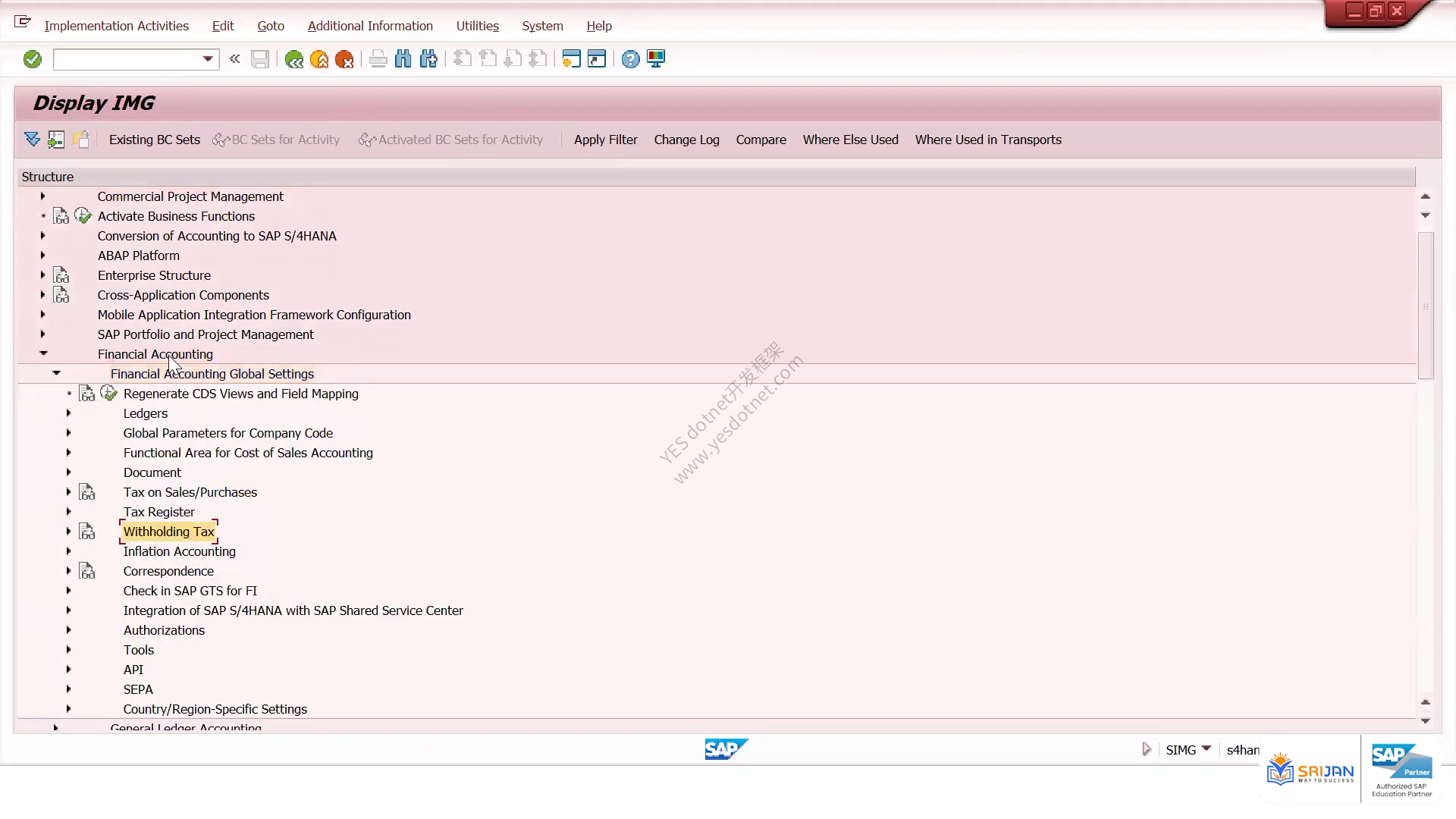1456x819 pixels.
Task: Click the Change Log button
Action: (687, 140)
